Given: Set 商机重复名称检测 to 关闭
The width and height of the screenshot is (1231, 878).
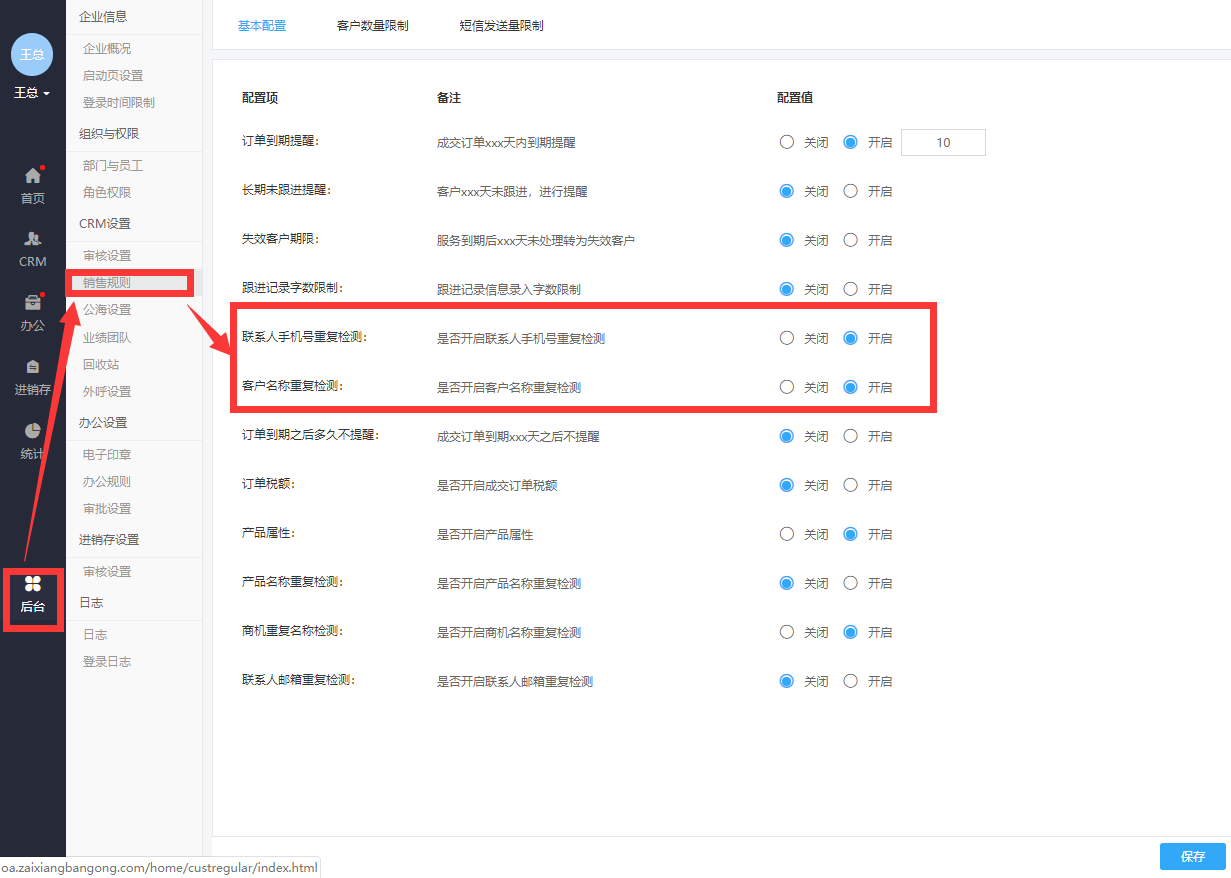Looking at the screenshot, I should (x=787, y=632).
